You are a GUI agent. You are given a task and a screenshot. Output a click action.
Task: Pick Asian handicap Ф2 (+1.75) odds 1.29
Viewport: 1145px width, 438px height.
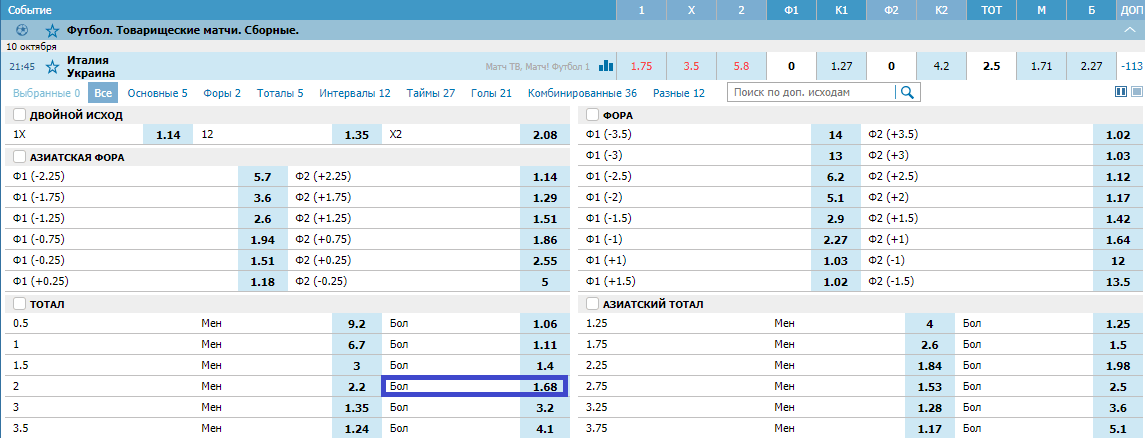pos(545,197)
